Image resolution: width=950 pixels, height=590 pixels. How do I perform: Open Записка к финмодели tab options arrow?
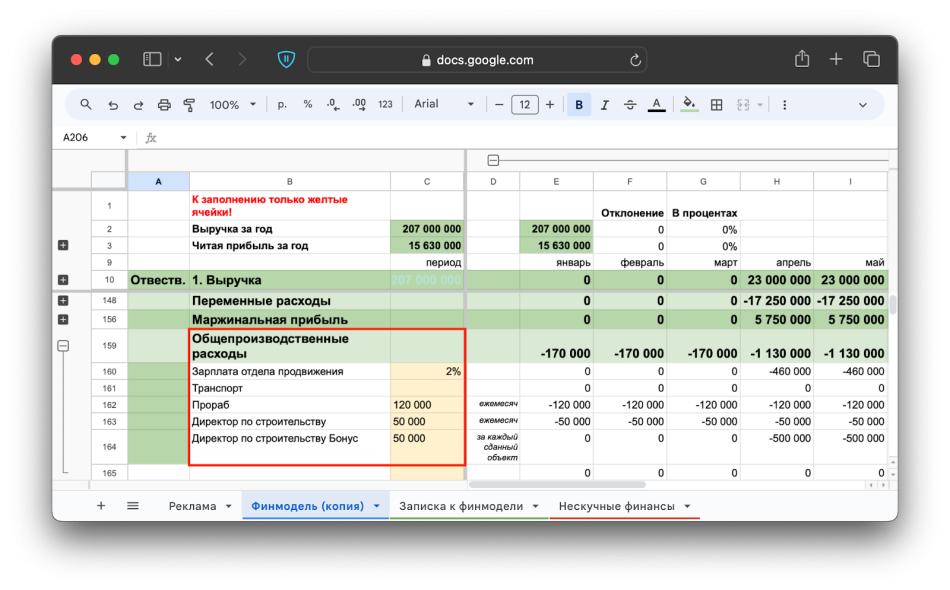[536, 506]
